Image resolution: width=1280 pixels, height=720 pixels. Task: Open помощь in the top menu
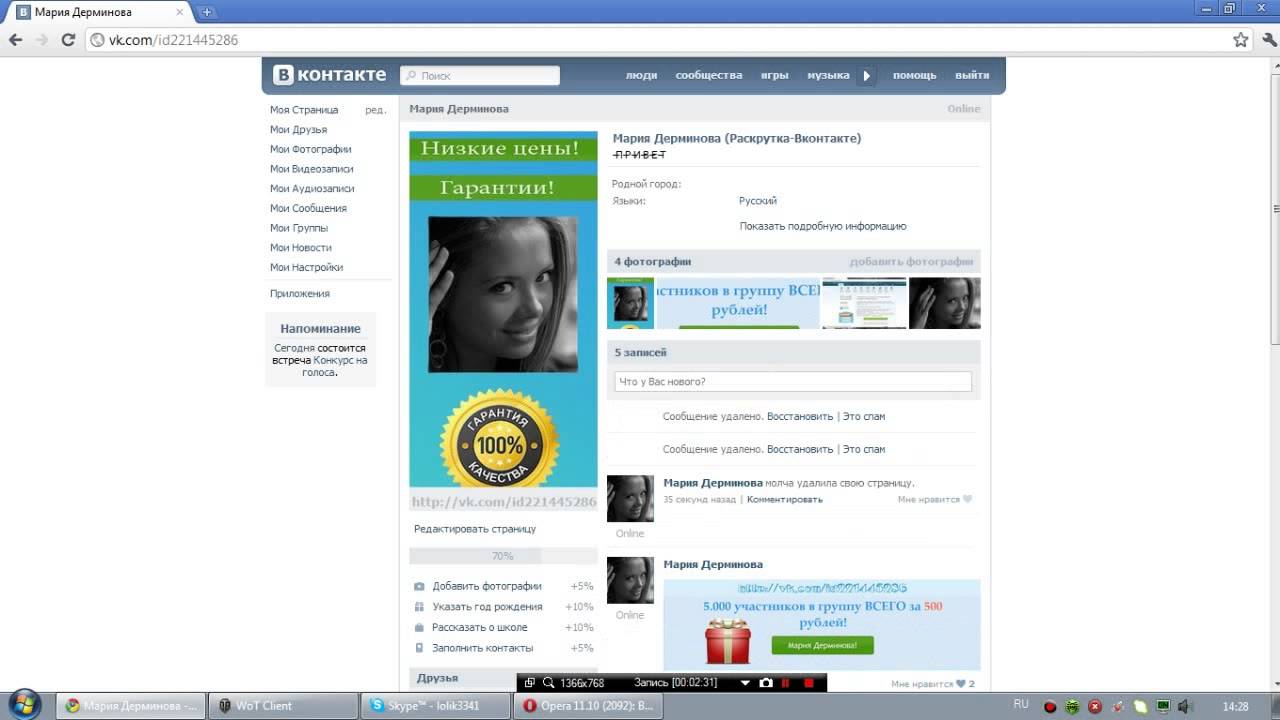pos(915,75)
